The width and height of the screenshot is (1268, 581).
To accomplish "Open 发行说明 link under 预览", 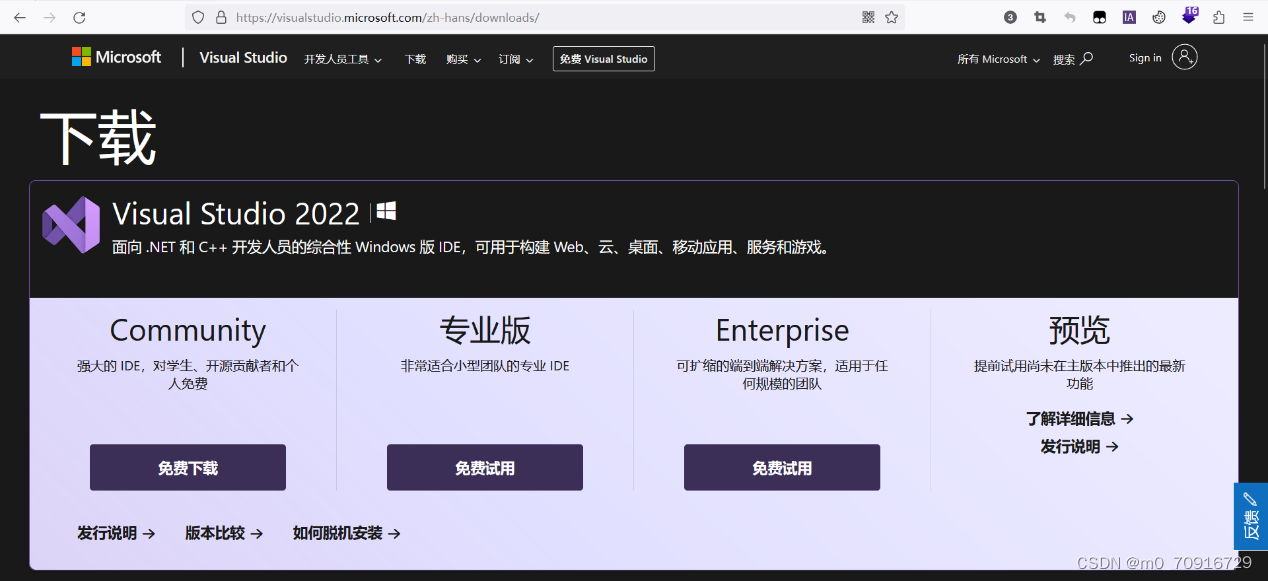I will 1080,447.
